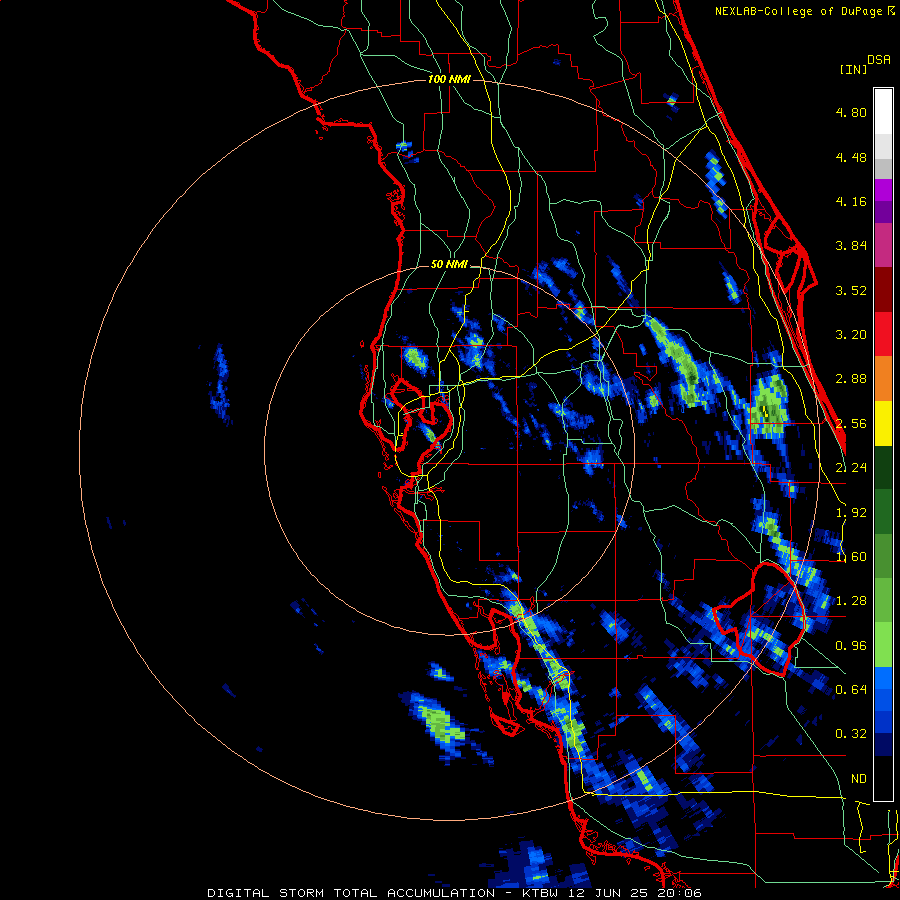Pick the bright red legend swatch
900x900 pixels.
tap(883, 334)
